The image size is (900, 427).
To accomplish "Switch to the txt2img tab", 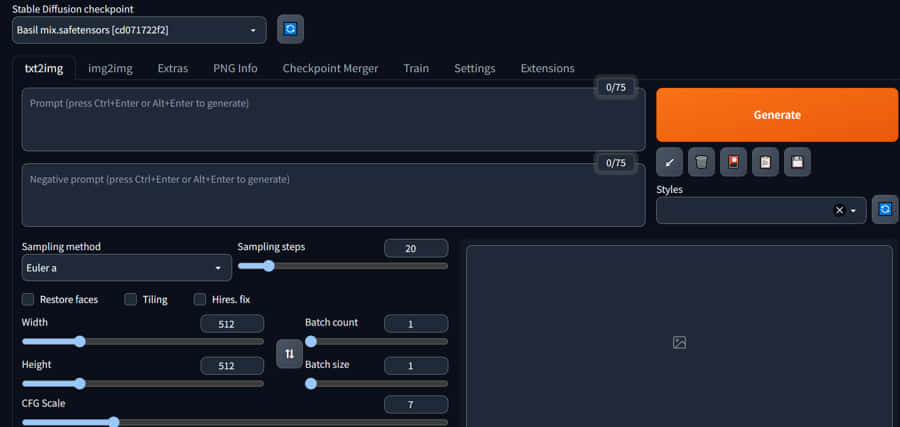I will [x=44, y=68].
